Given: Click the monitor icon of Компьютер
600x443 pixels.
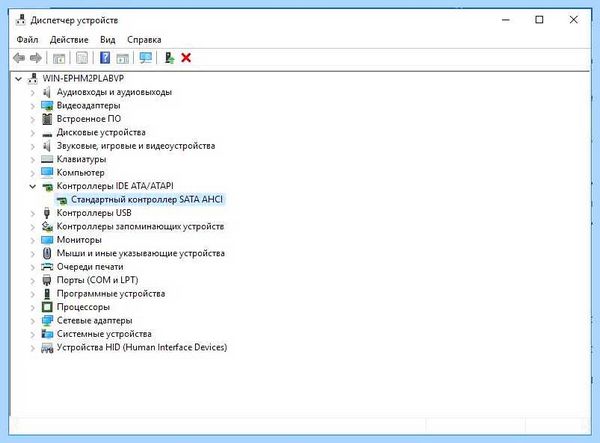Looking at the screenshot, I should 47,173.
